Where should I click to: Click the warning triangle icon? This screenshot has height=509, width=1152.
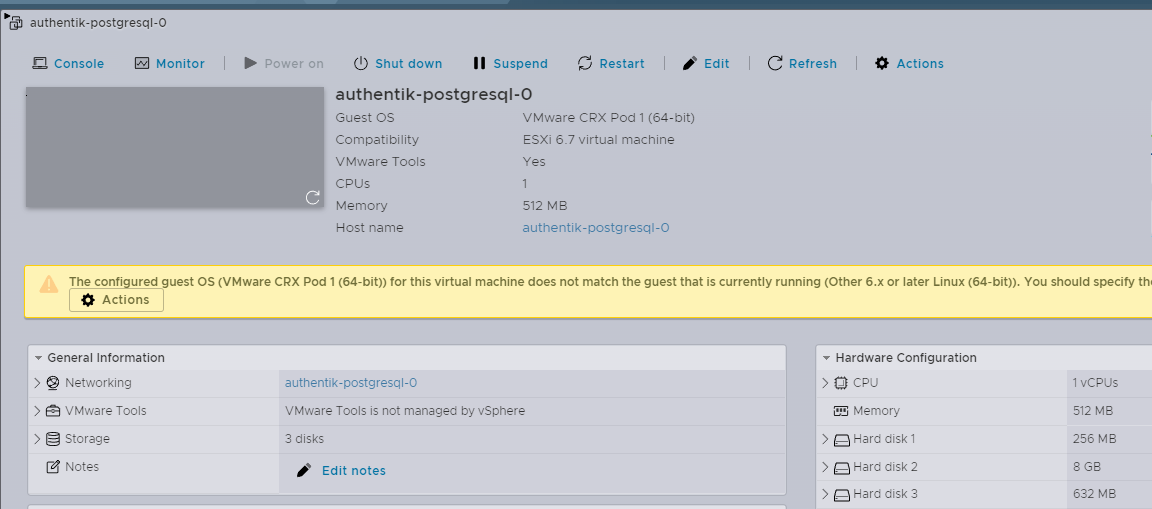[x=48, y=284]
